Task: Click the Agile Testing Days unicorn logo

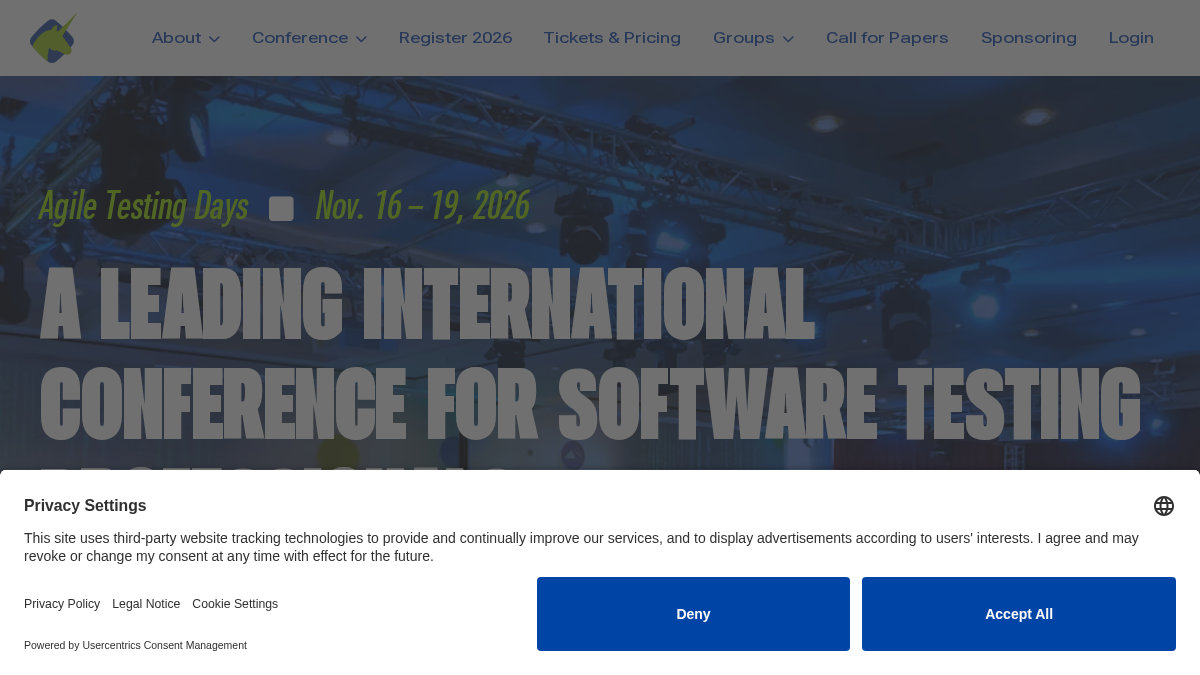Action: pyautogui.click(x=53, y=38)
